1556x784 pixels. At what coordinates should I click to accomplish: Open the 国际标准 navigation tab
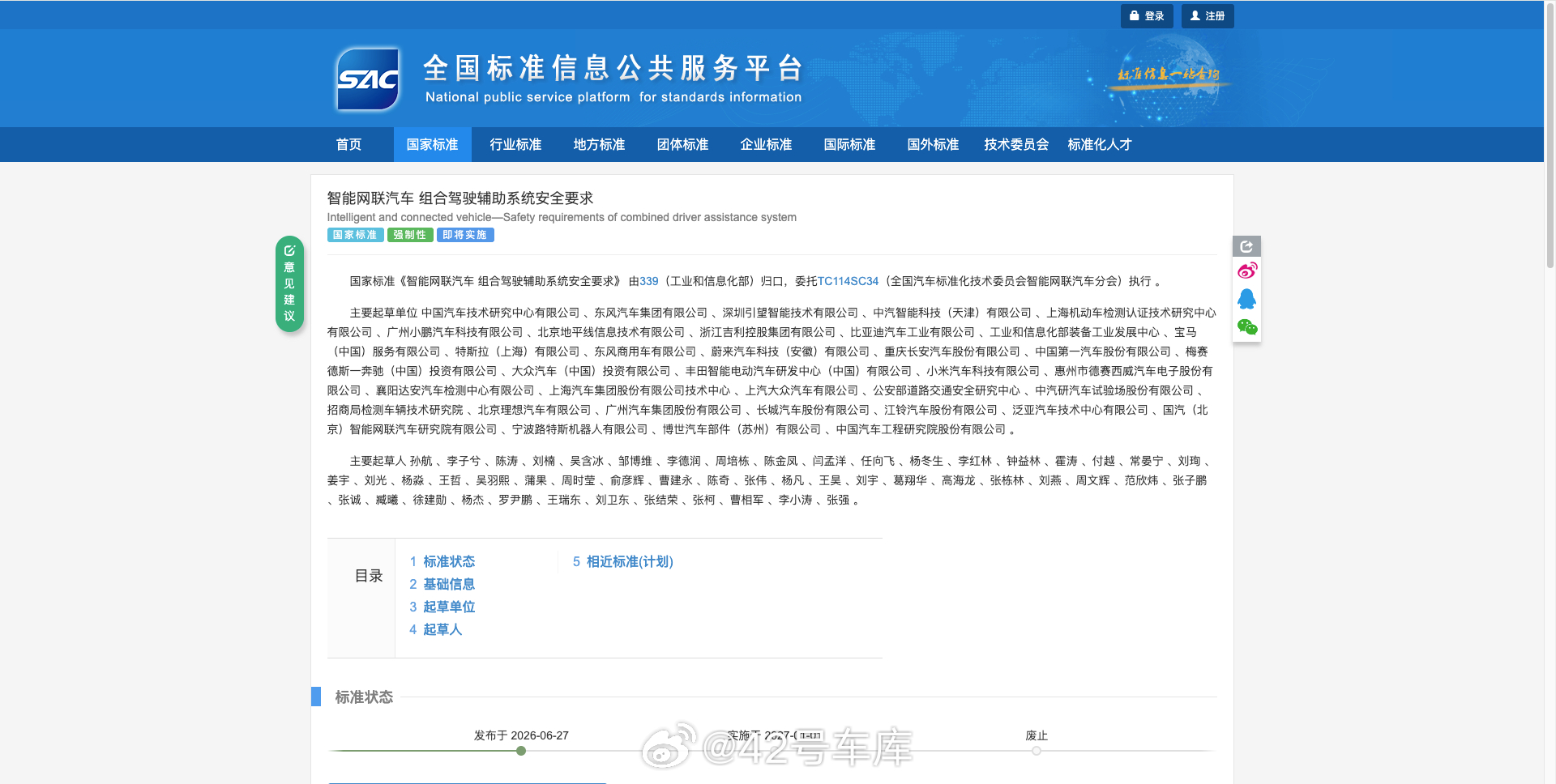click(x=849, y=144)
